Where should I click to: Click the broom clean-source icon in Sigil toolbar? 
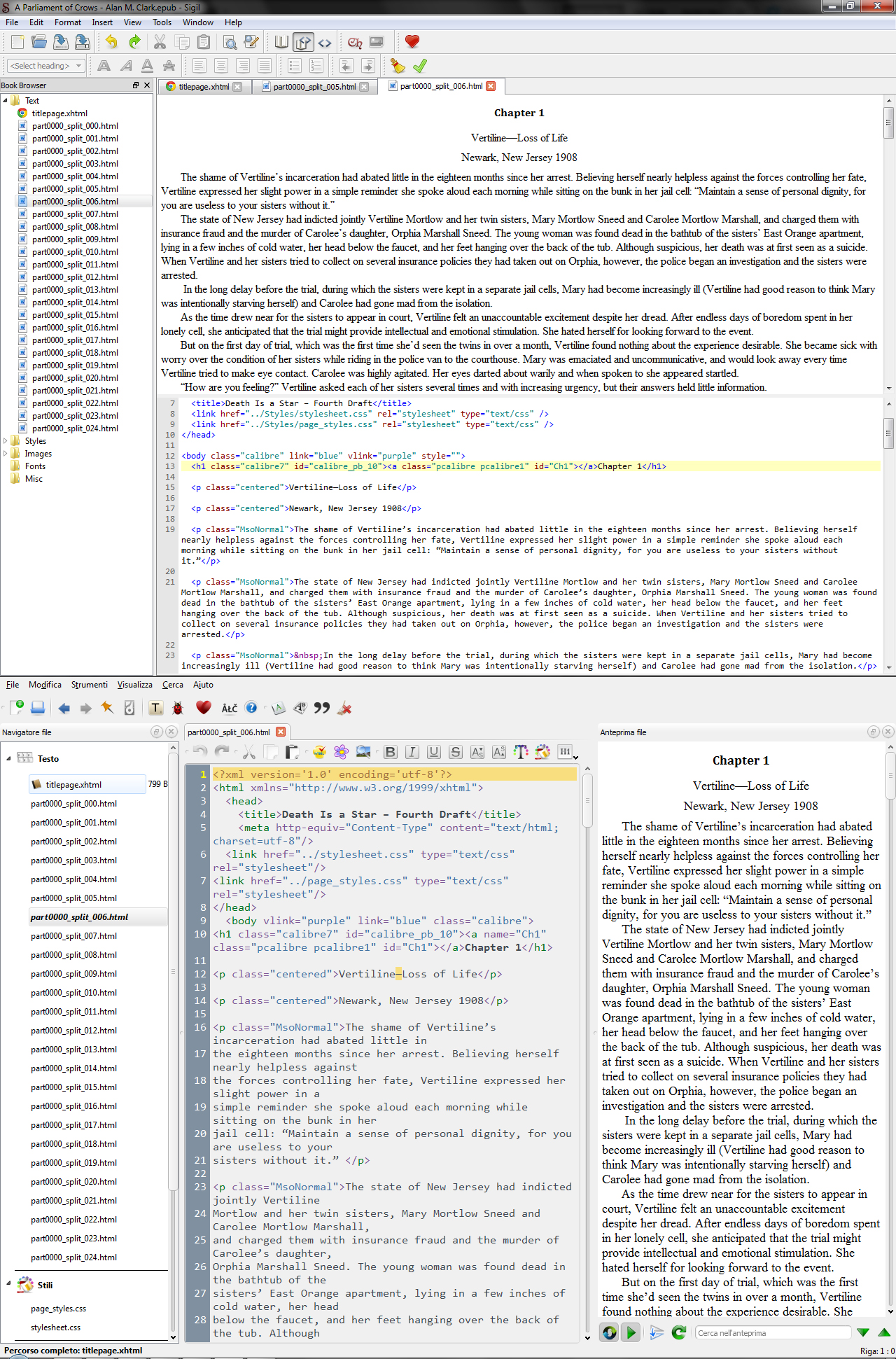(398, 67)
